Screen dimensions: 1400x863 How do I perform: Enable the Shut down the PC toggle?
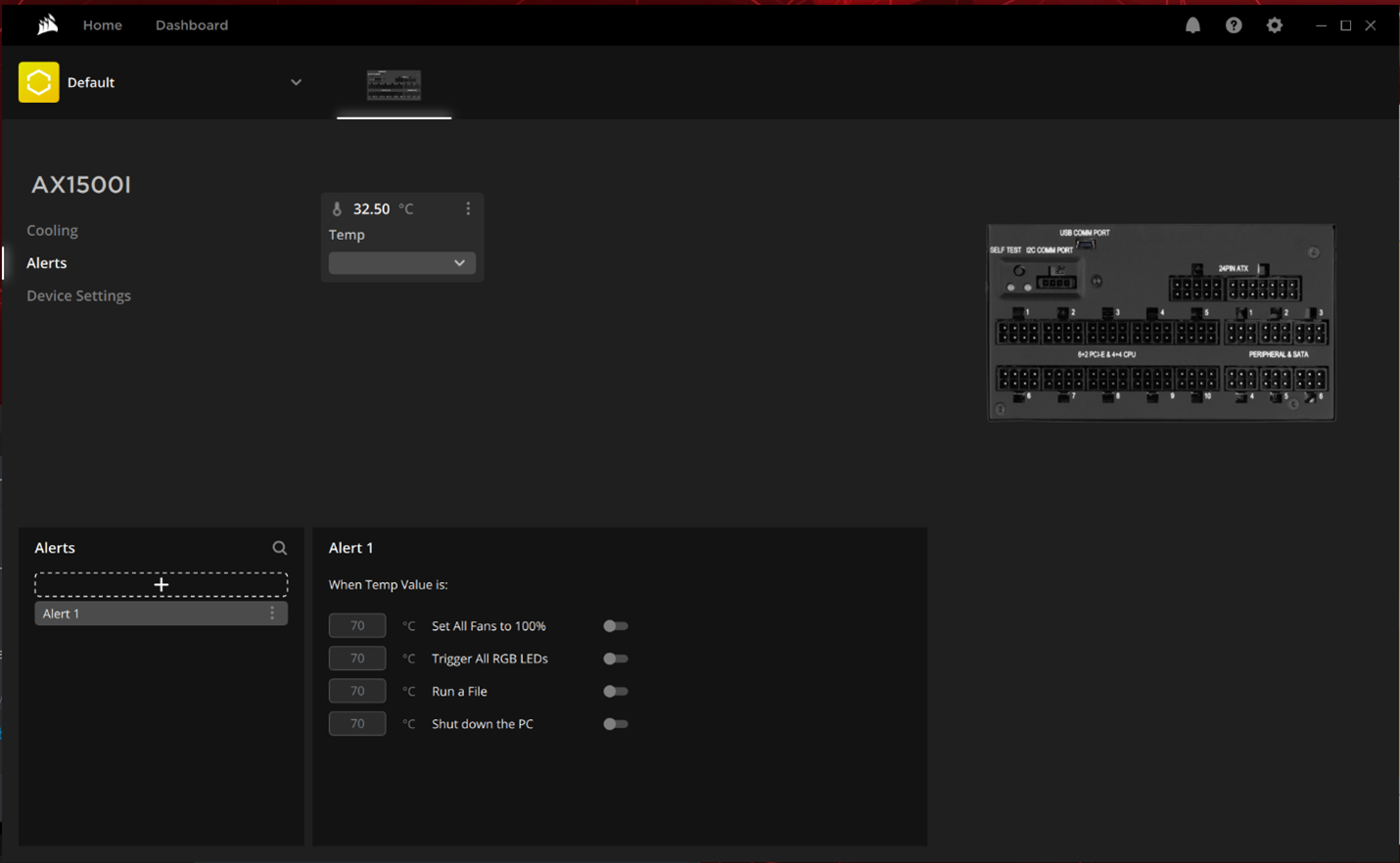[616, 723]
